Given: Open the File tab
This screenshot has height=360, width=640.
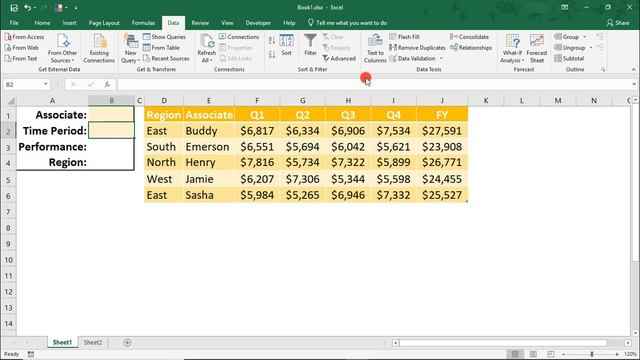Looking at the screenshot, I should pyautogui.click(x=14, y=23).
